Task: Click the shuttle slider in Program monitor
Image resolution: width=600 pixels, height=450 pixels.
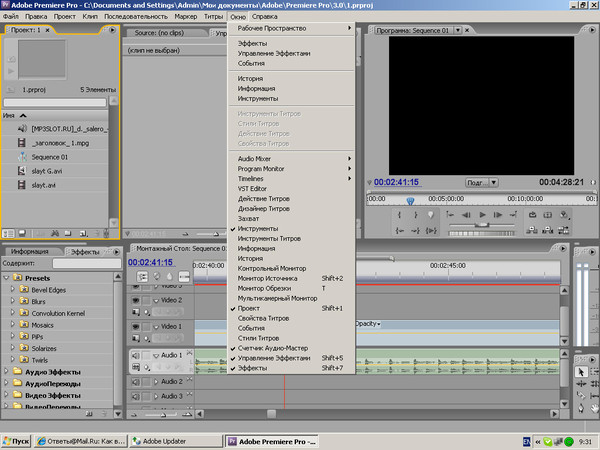Action: pos(482,225)
